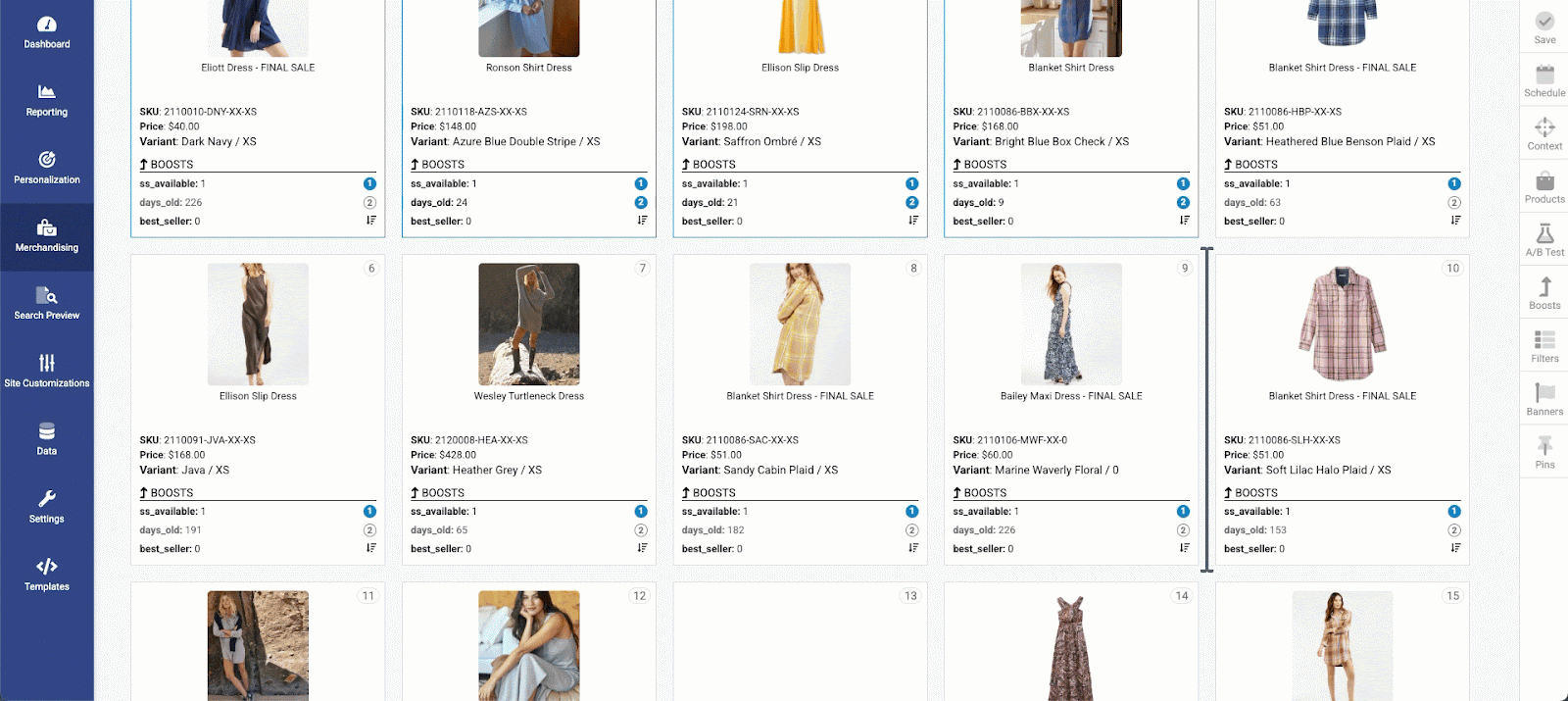Click sort icon on Java Ellison Slip Dress best_seller
This screenshot has width=1568, height=701.
[370, 548]
